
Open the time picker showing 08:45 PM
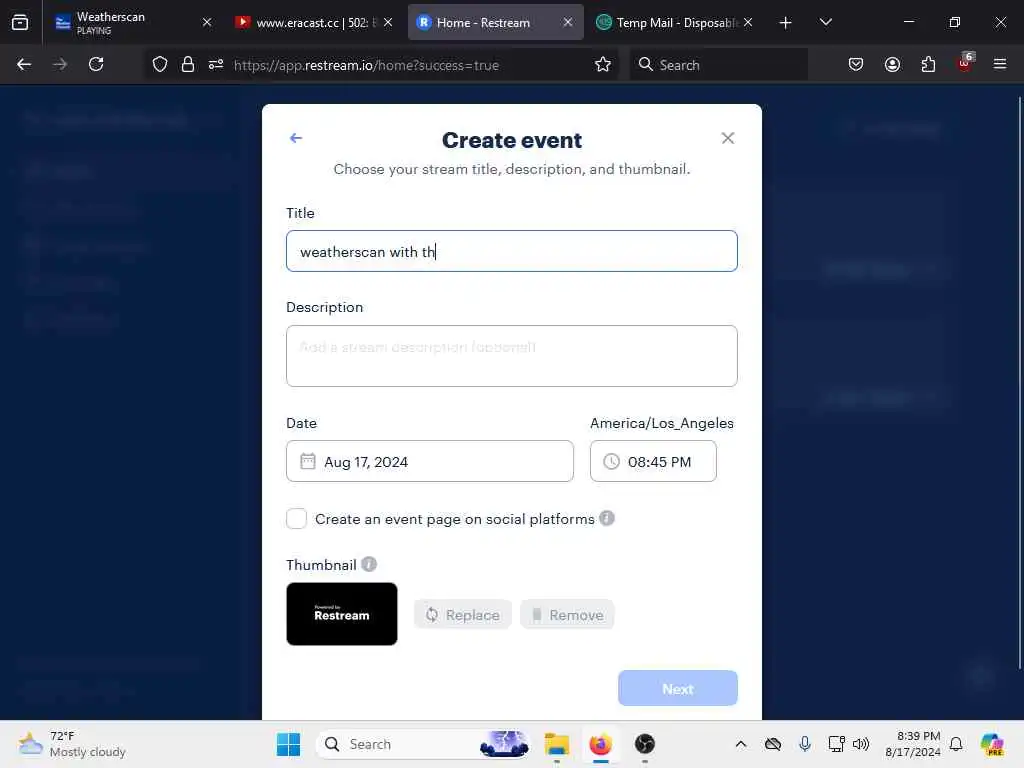pos(653,462)
